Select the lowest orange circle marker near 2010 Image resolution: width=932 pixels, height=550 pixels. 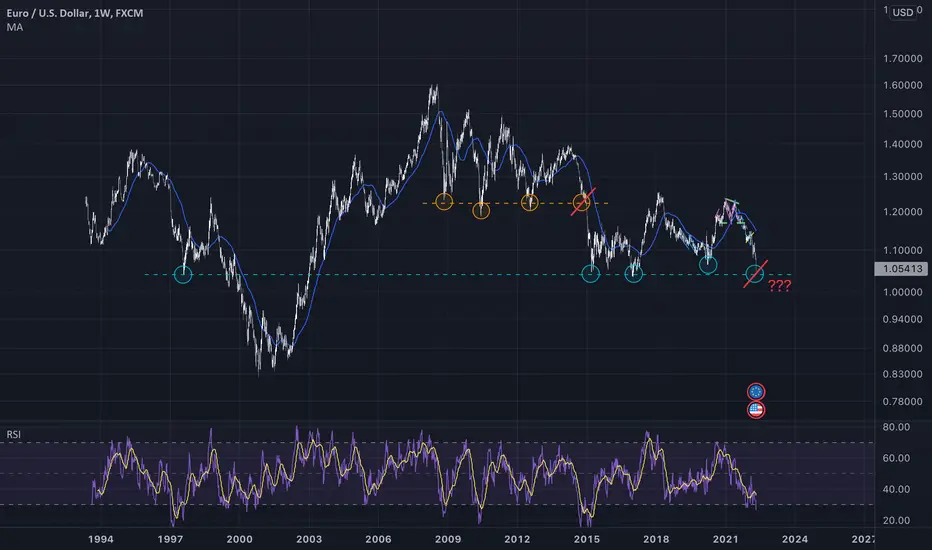(x=481, y=210)
